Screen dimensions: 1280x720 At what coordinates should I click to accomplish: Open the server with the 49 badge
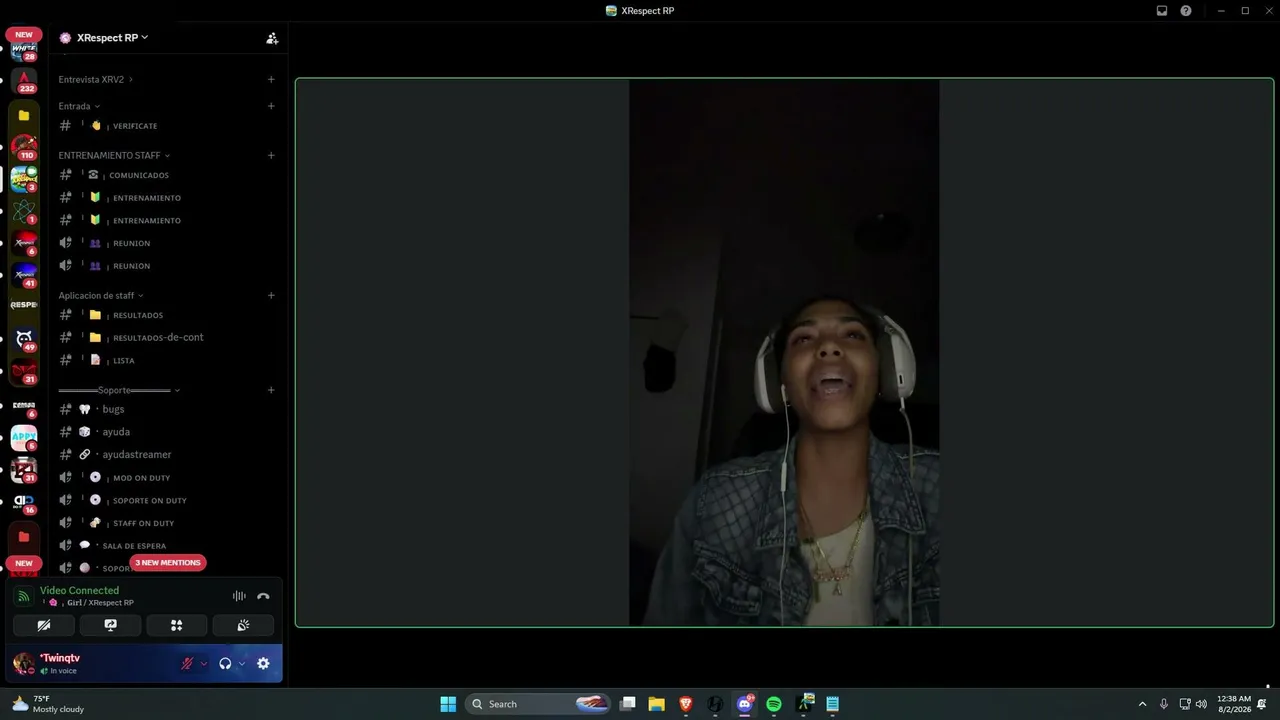24,339
